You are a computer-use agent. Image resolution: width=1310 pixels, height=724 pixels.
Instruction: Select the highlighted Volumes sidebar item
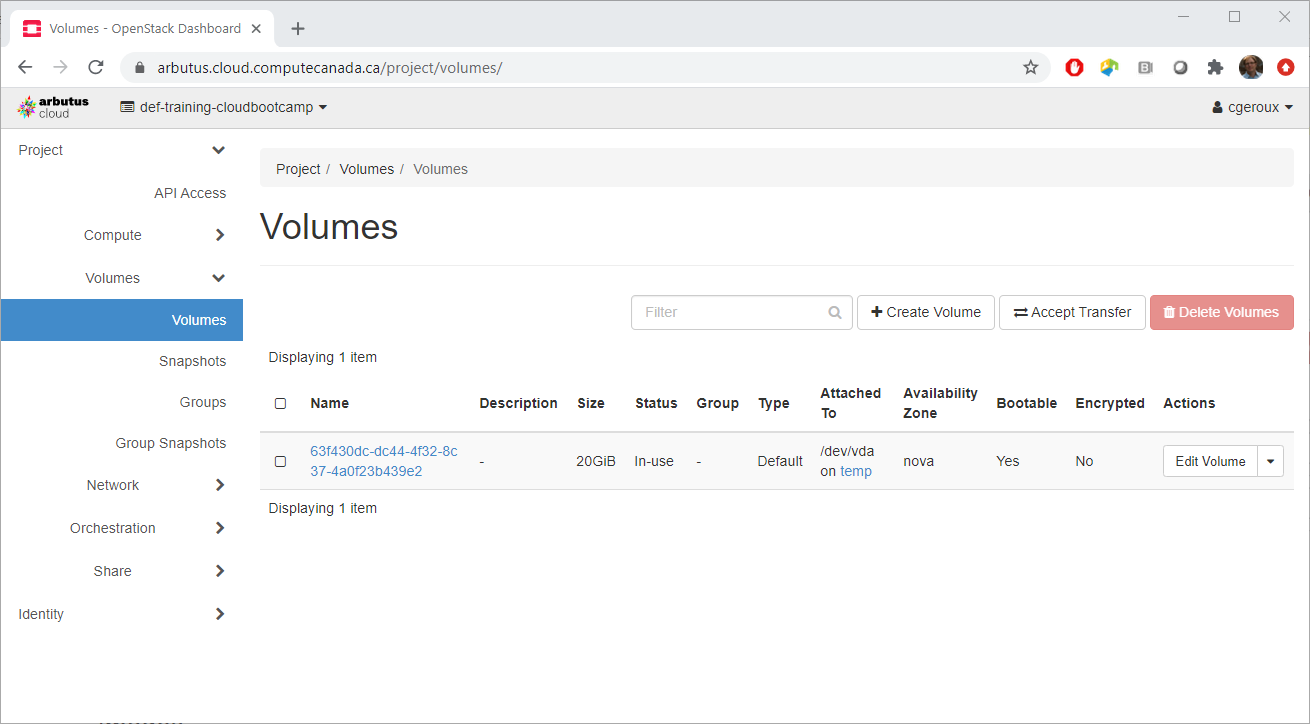point(121,320)
